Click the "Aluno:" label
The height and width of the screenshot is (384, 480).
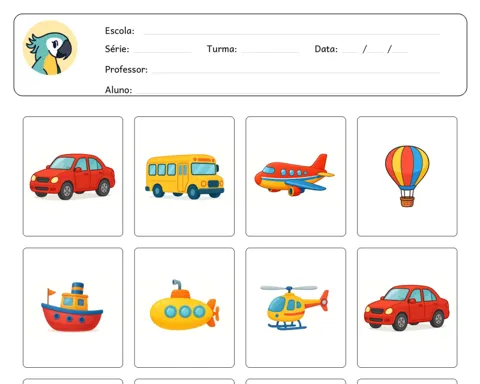pos(118,90)
